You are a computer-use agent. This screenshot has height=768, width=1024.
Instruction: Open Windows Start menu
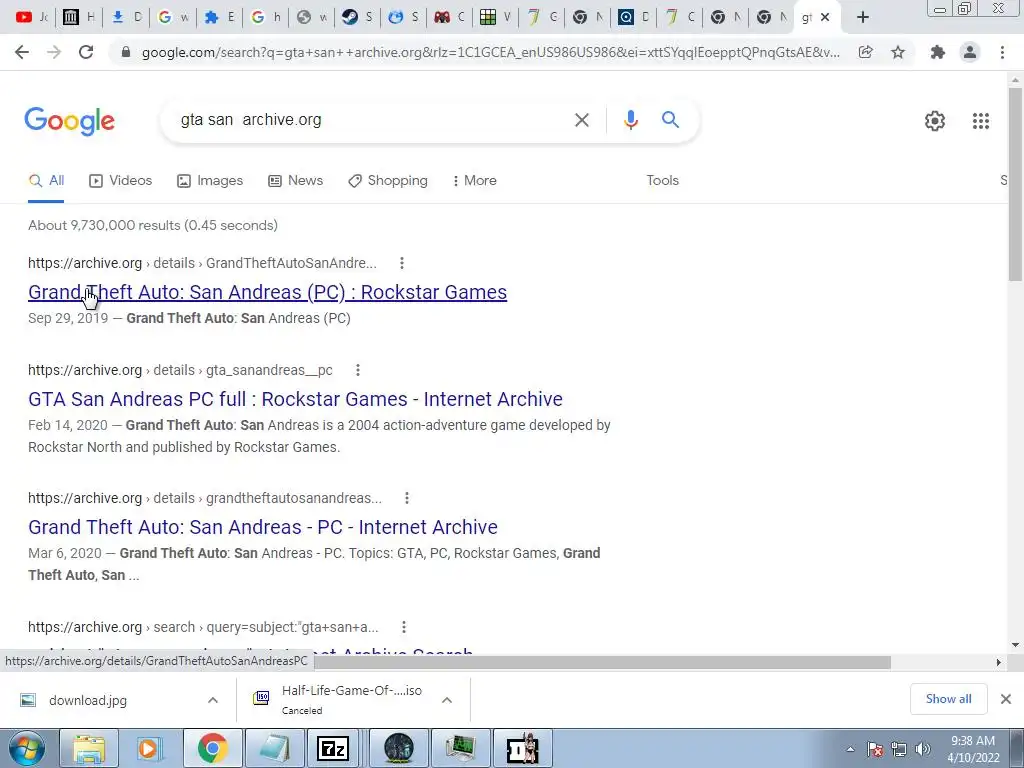27,748
